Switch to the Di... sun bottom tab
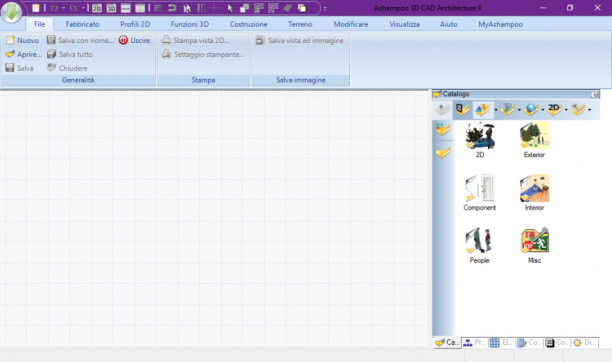 584,342
